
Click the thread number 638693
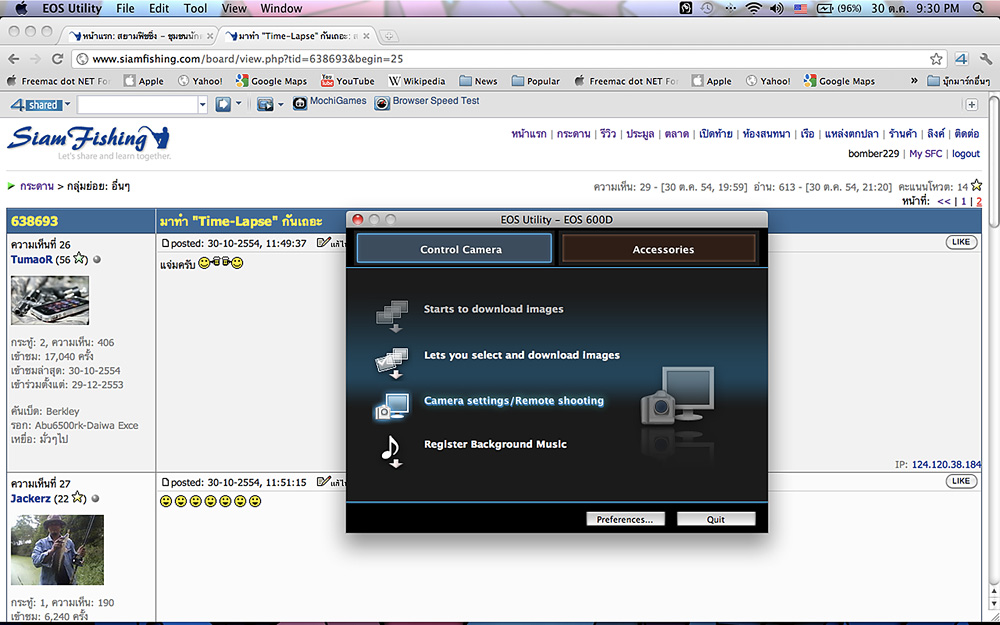(x=34, y=221)
